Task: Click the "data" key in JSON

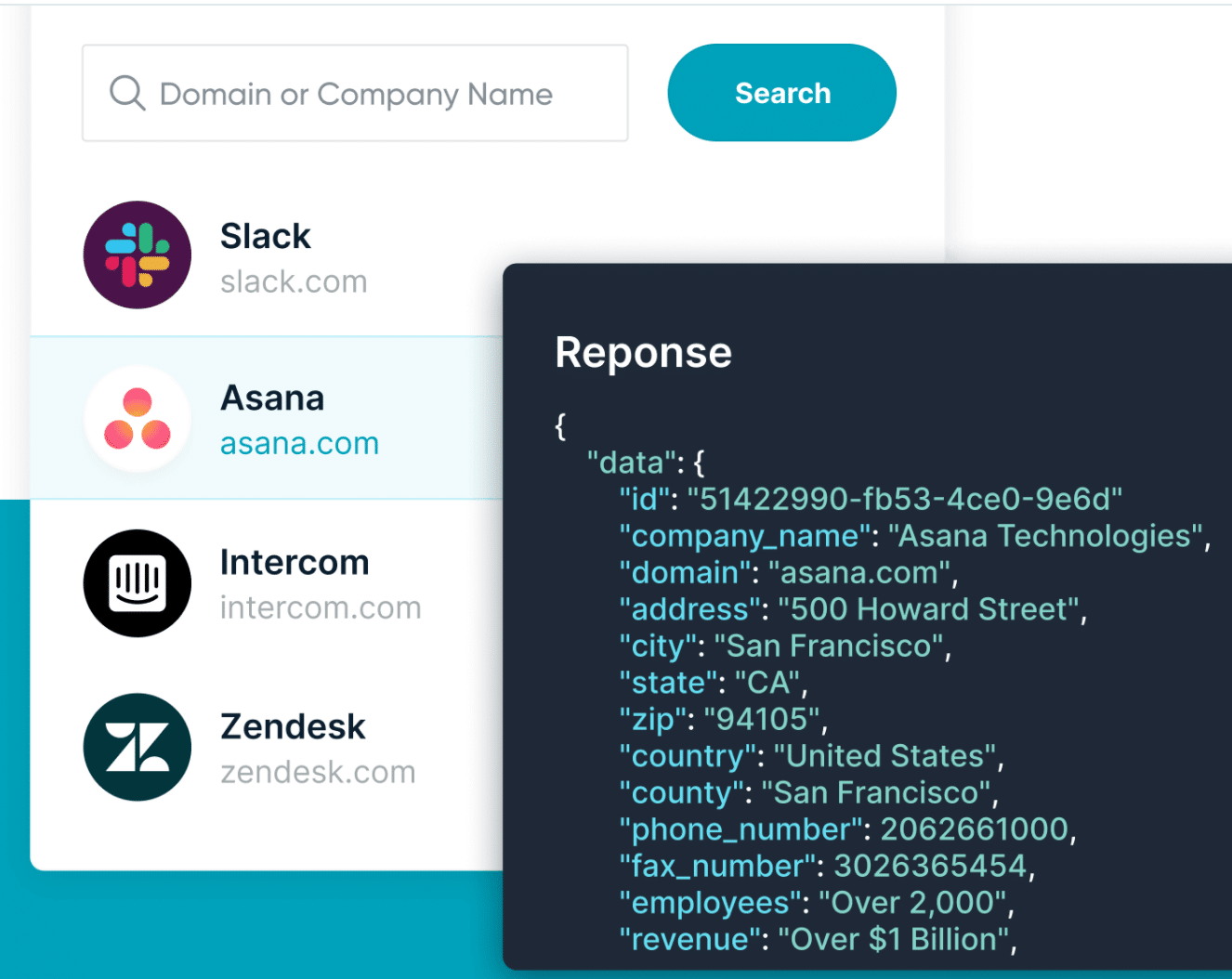Action: (x=631, y=463)
